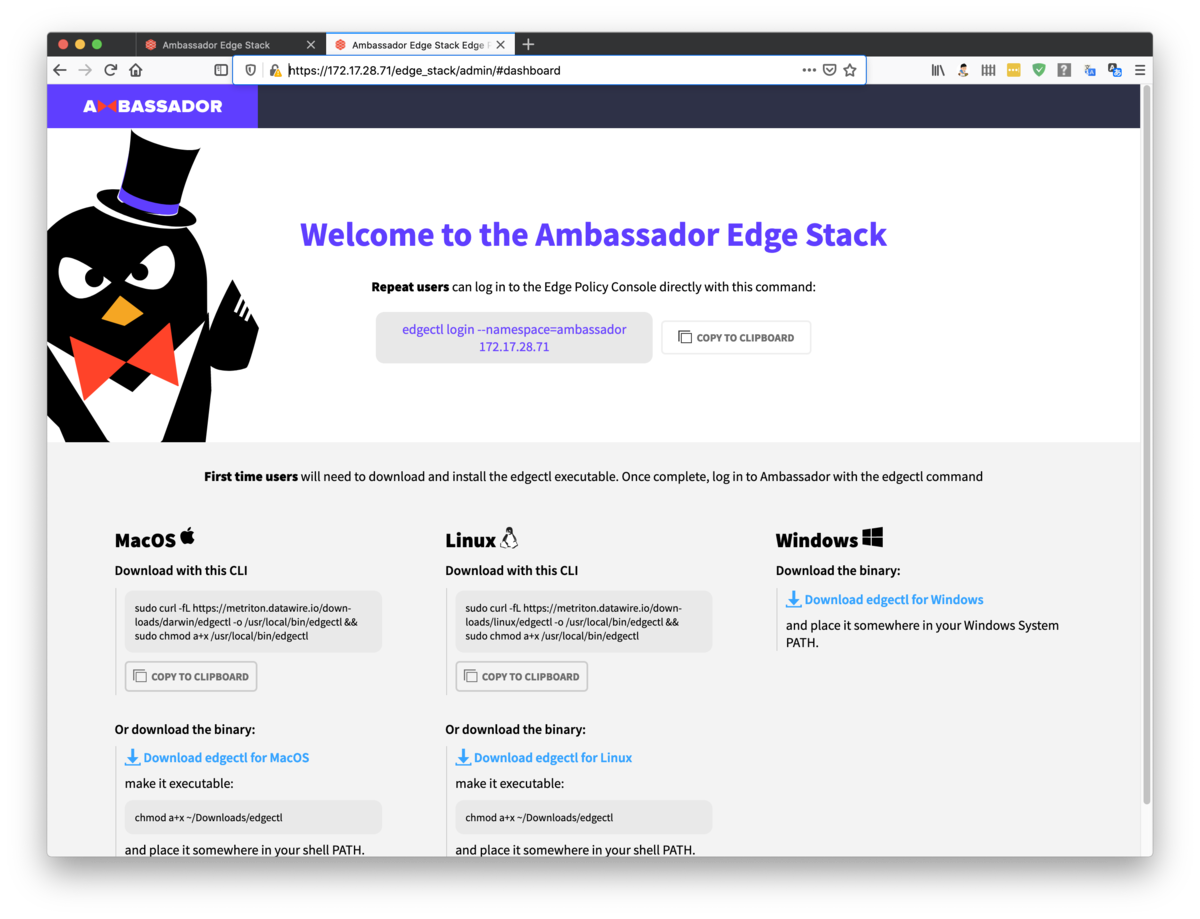Copy the edgectl login command to clipboard
1200x919 pixels.
click(736, 338)
